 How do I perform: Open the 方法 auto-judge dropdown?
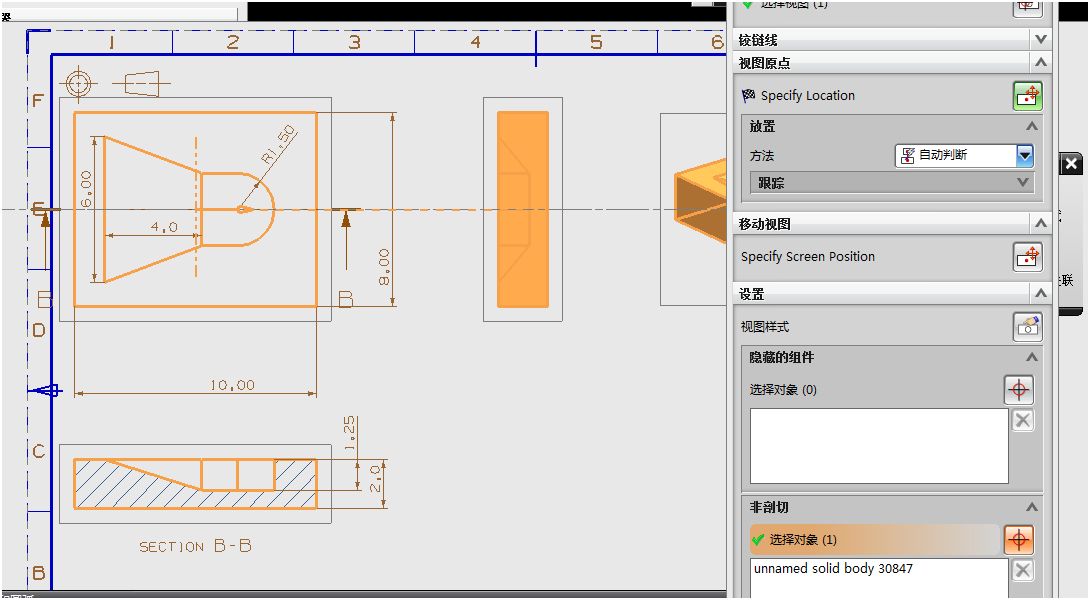(x=1025, y=156)
